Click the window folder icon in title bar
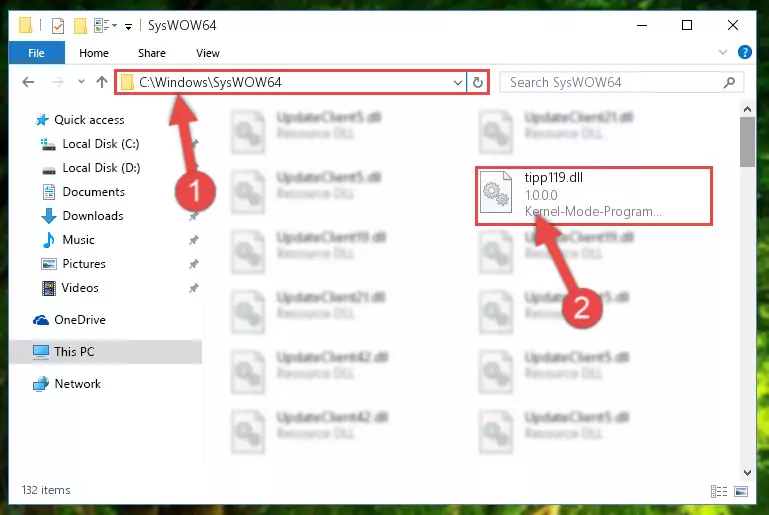Image resolution: width=769 pixels, height=515 pixels. (26, 25)
